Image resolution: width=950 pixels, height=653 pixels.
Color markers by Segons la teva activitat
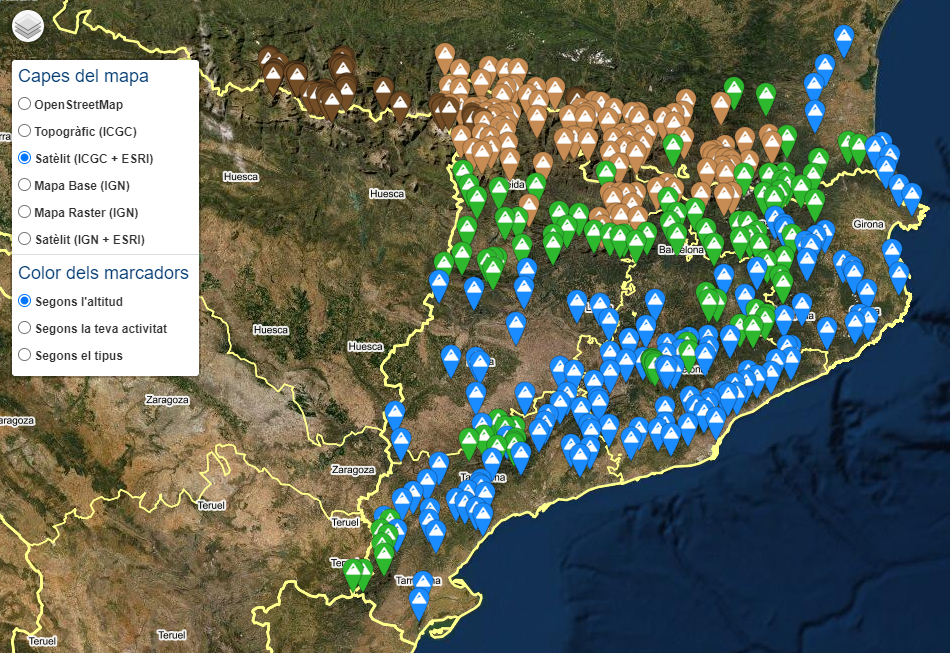pyautogui.click(x=23, y=328)
